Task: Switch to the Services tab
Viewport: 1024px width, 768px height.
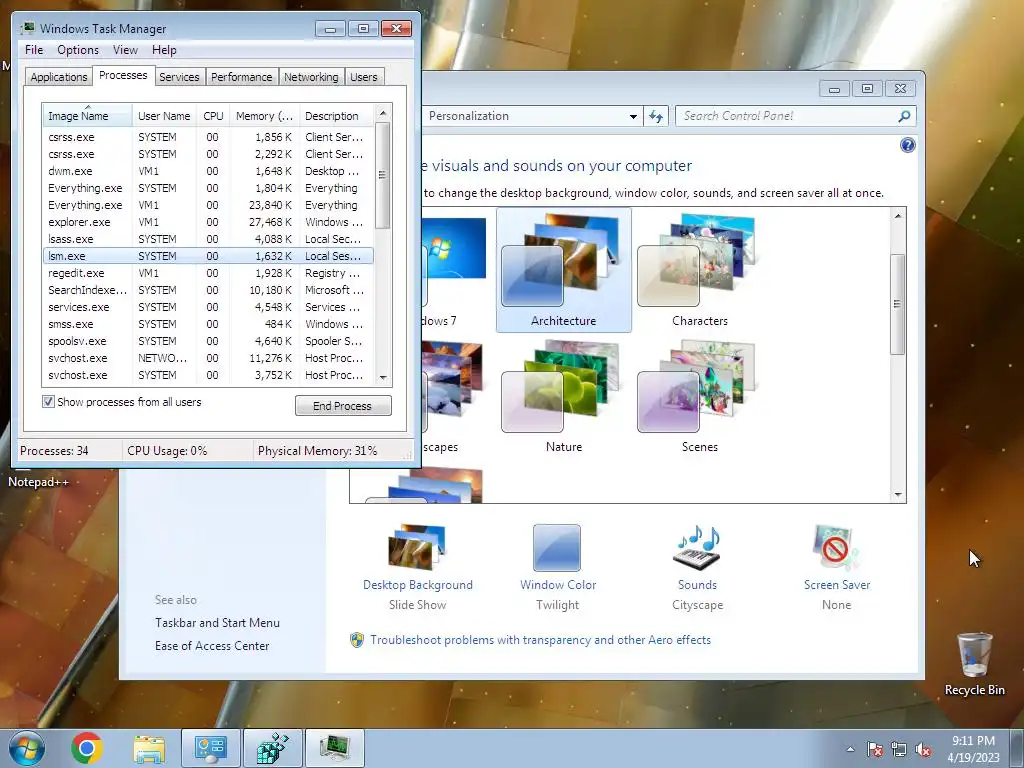Action: tap(179, 77)
